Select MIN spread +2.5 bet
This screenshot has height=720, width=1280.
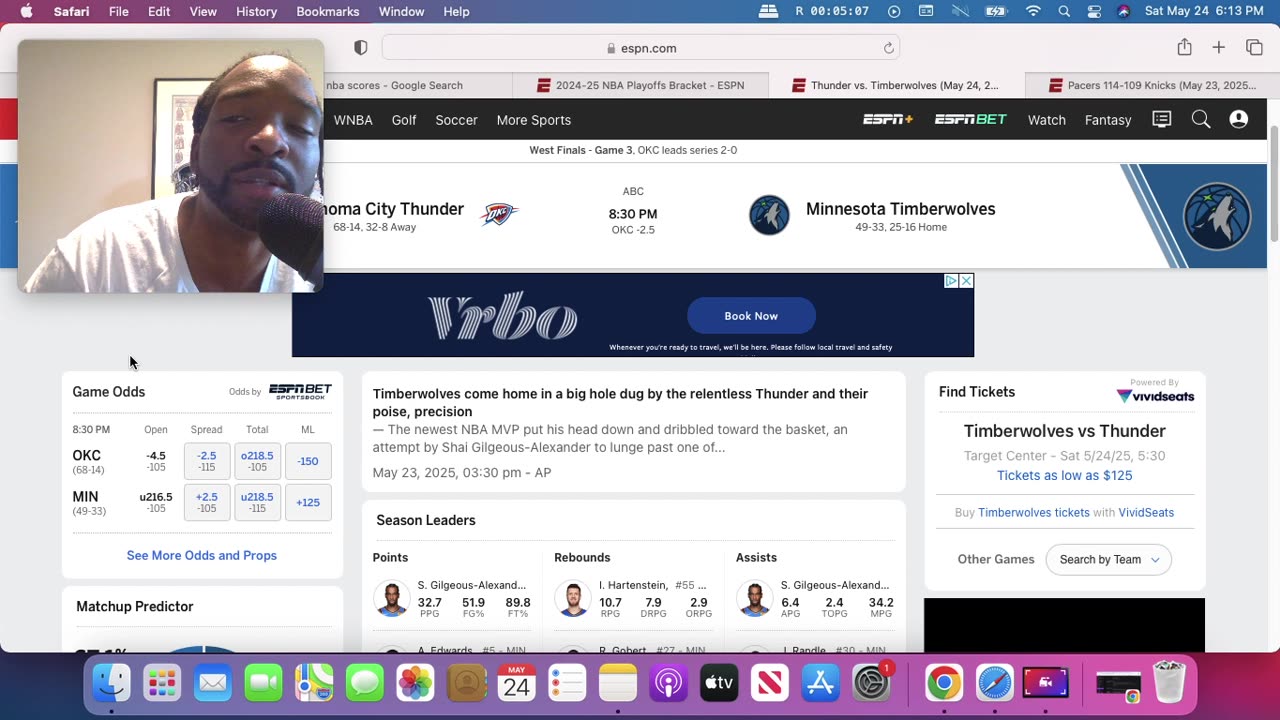point(207,502)
